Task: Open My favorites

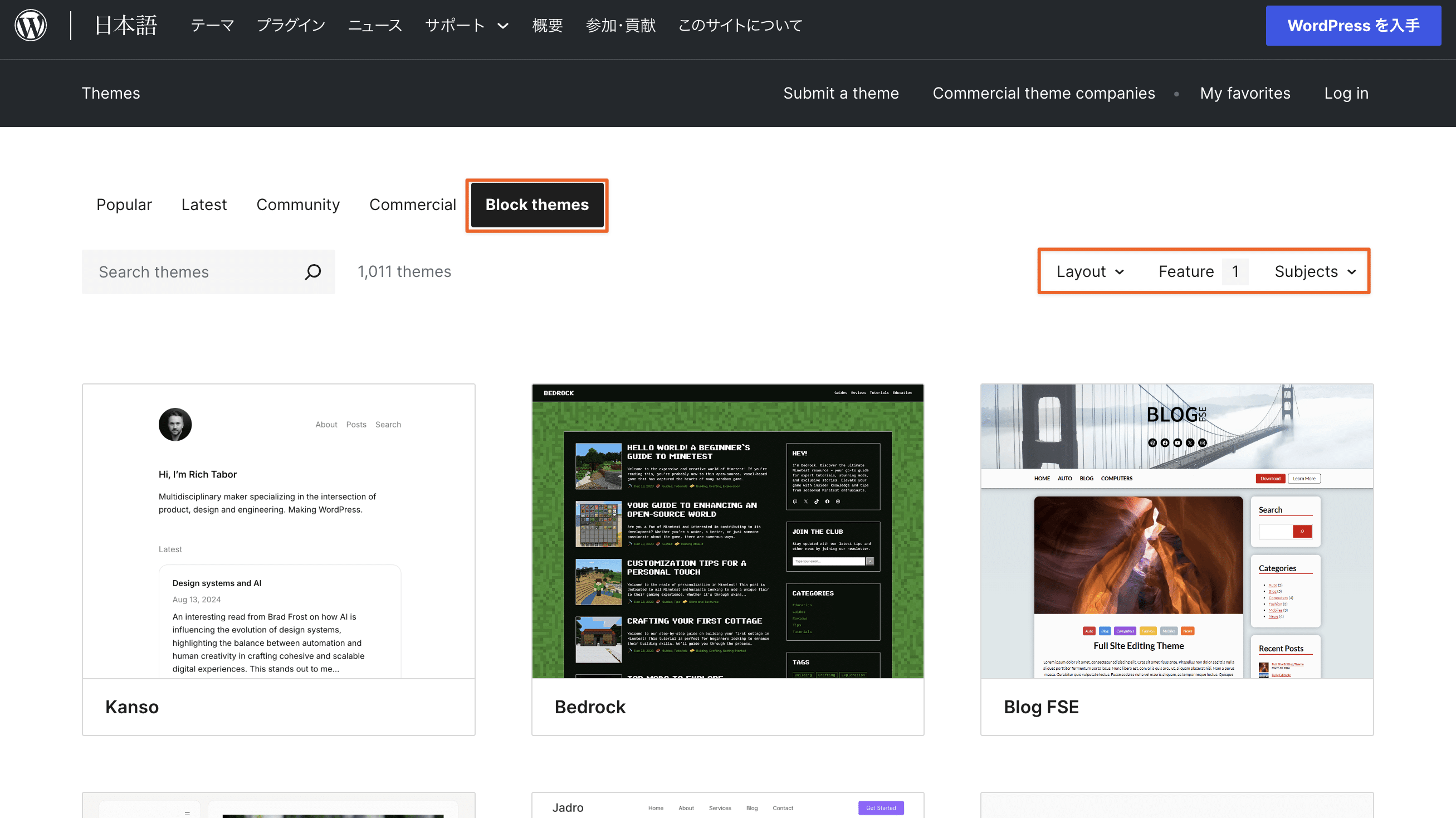Action: pos(1245,93)
